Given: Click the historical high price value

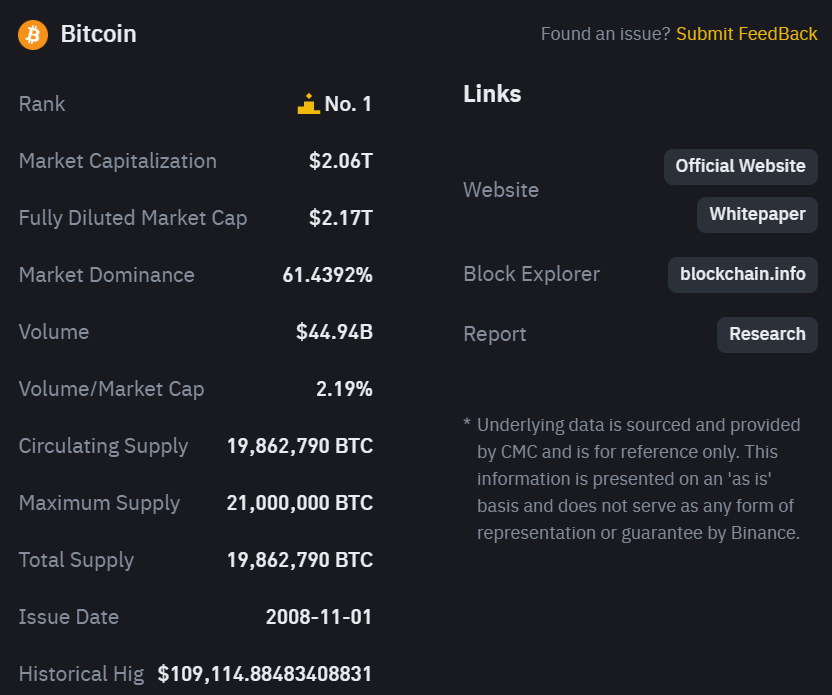Looking at the screenshot, I should click(264, 674).
